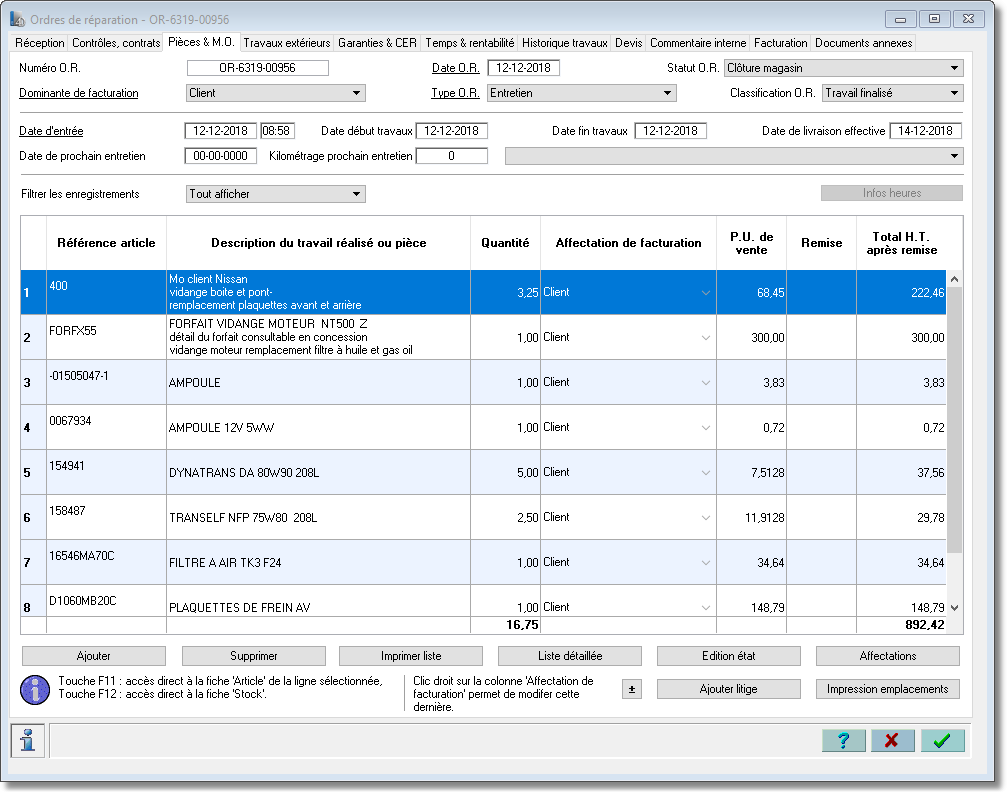Click the Ajouter button
Viewport: 1007px width, 794px height.
click(x=94, y=656)
